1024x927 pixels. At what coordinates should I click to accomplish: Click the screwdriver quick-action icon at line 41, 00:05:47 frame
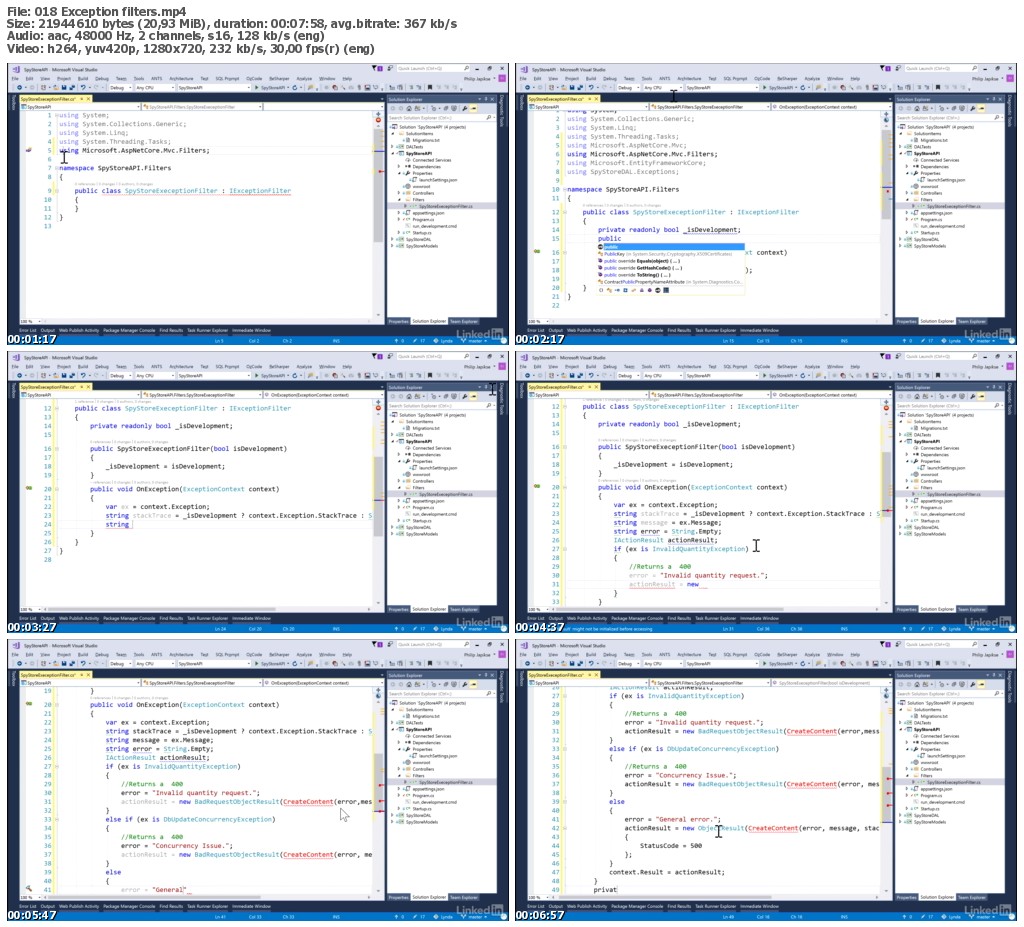(29, 888)
